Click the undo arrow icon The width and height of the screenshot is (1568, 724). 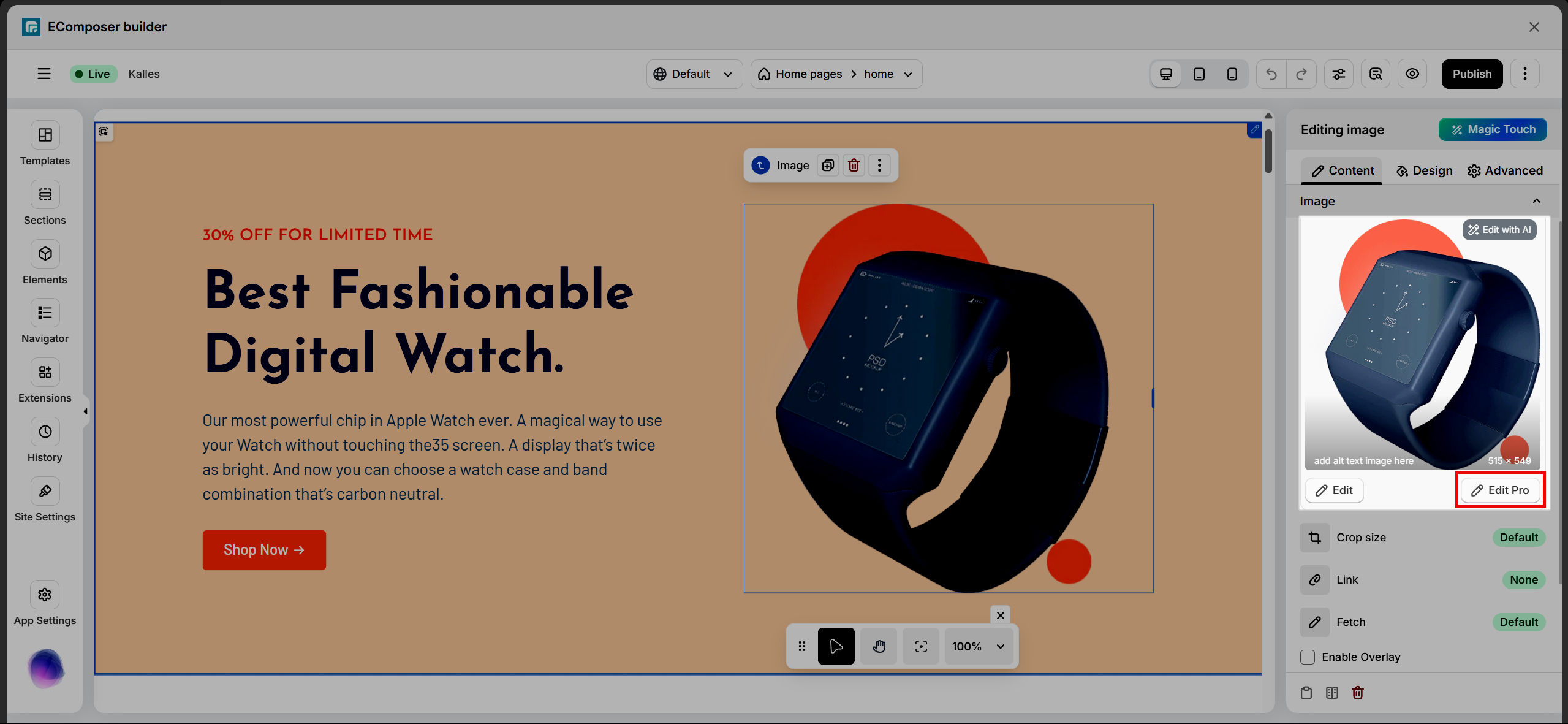tap(1271, 74)
